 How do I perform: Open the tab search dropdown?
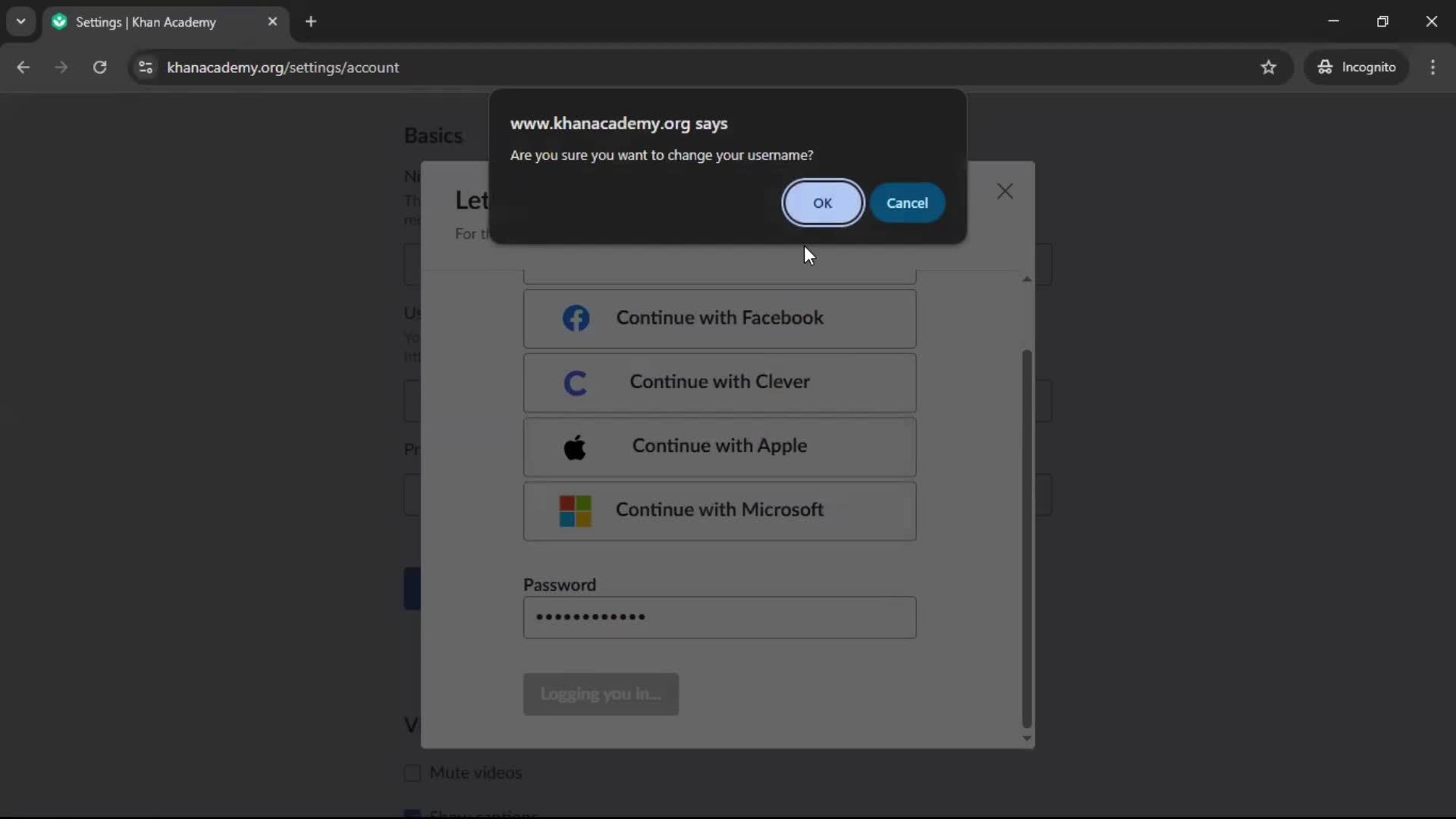point(21,21)
